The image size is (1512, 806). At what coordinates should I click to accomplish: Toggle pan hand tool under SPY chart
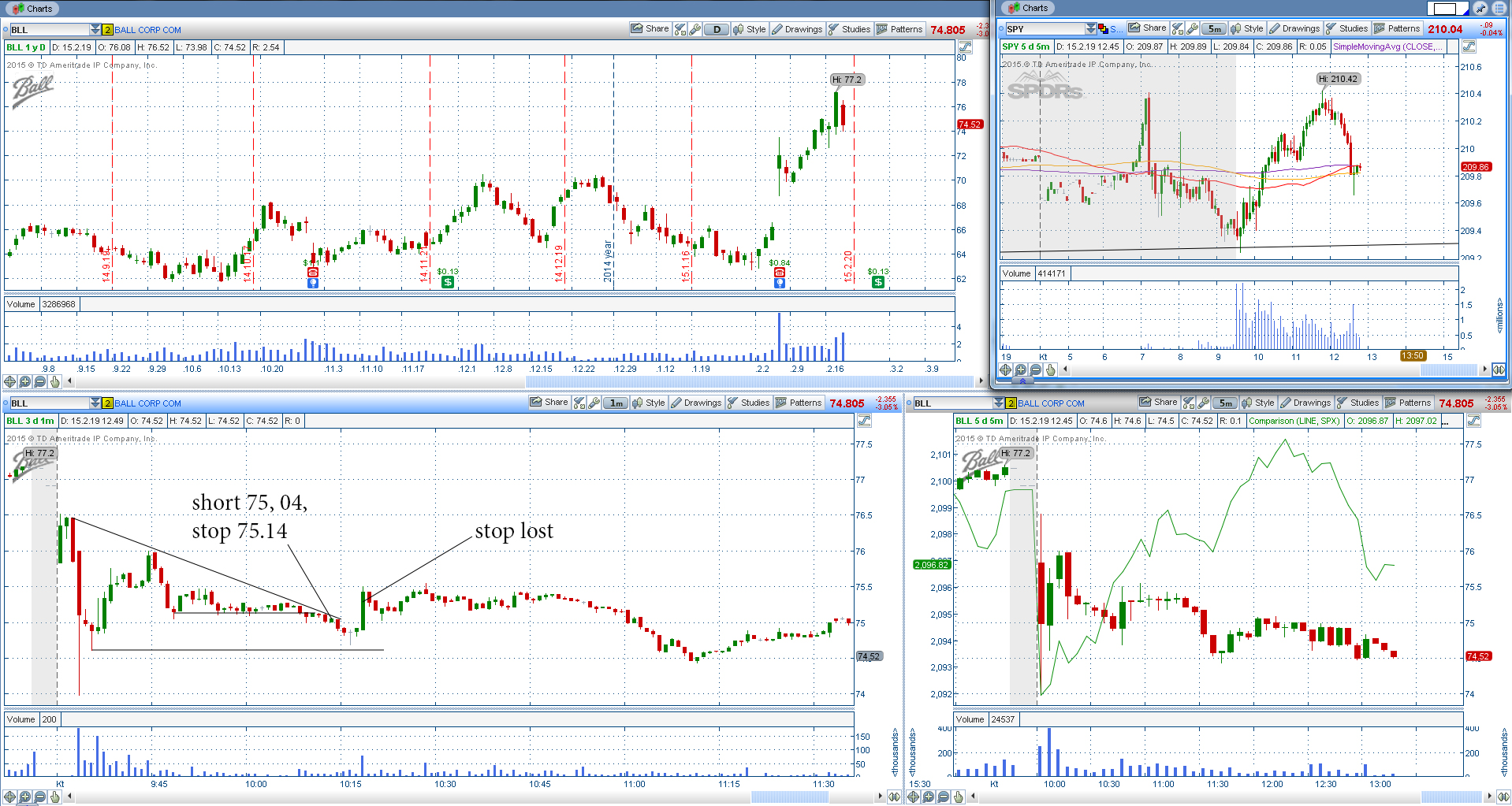point(1051,370)
